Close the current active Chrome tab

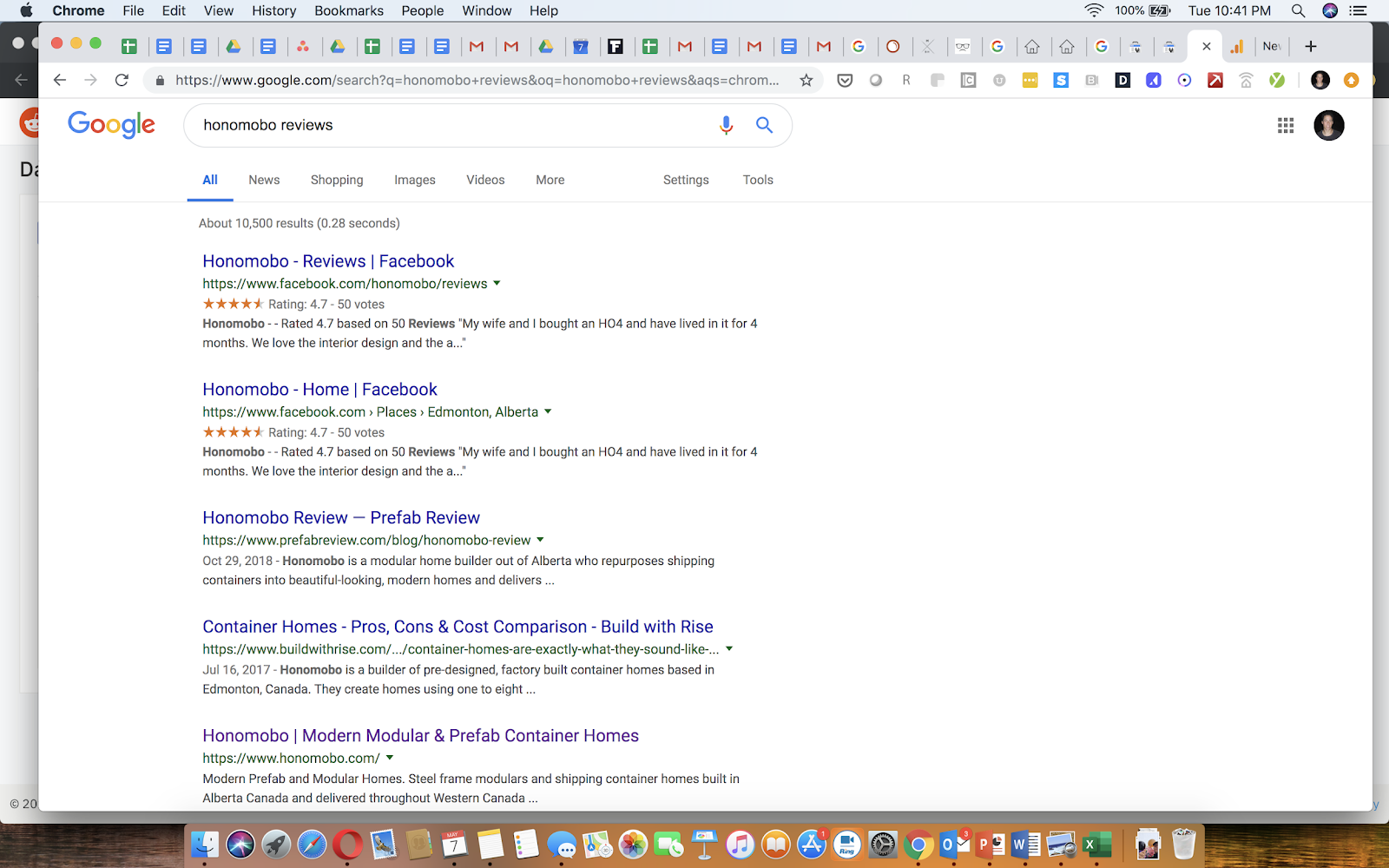pyautogui.click(x=1206, y=46)
